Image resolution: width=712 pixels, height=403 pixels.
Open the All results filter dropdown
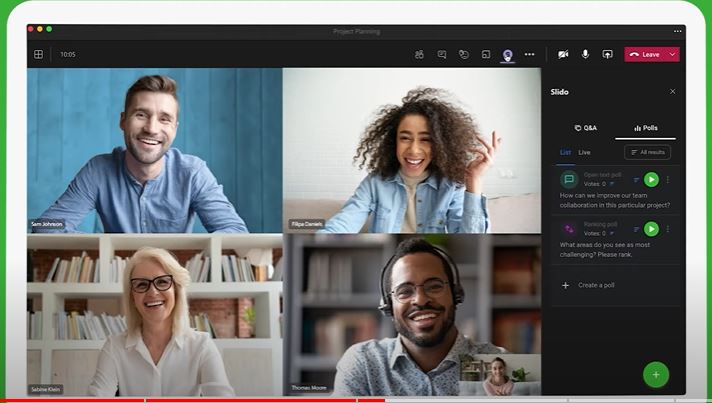pyautogui.click(x=647, y=152)
